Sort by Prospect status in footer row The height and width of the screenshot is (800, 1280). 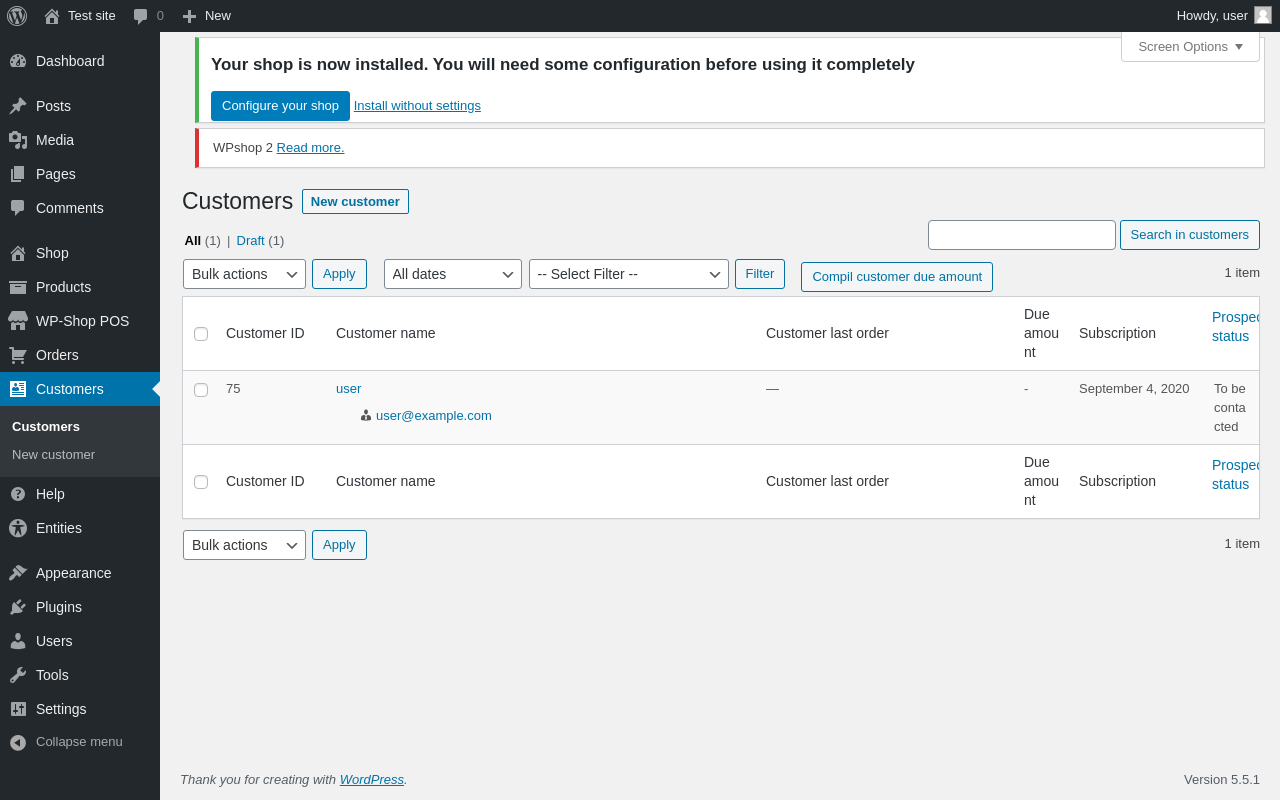pos(1235,475)
